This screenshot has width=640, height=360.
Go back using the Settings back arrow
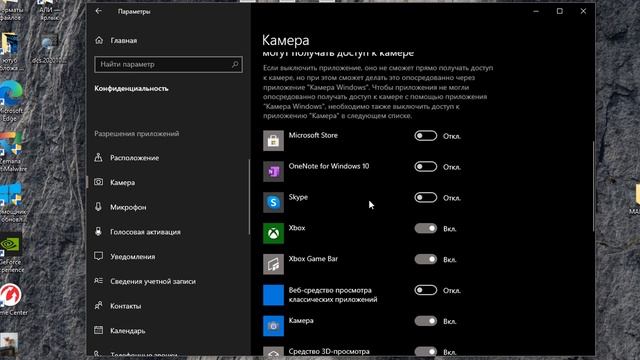pos(99,11)
